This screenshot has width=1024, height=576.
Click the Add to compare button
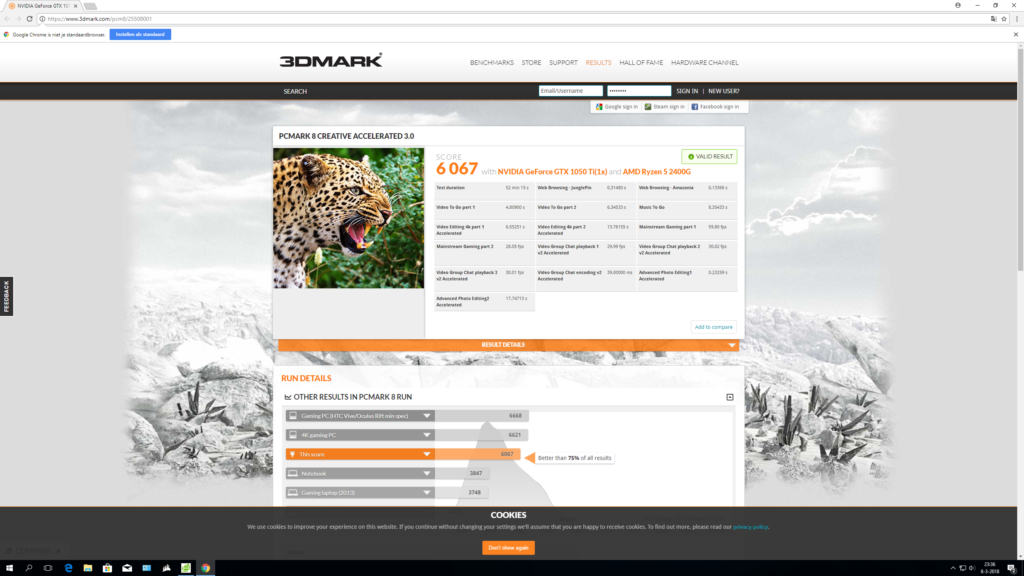[713, 327]
